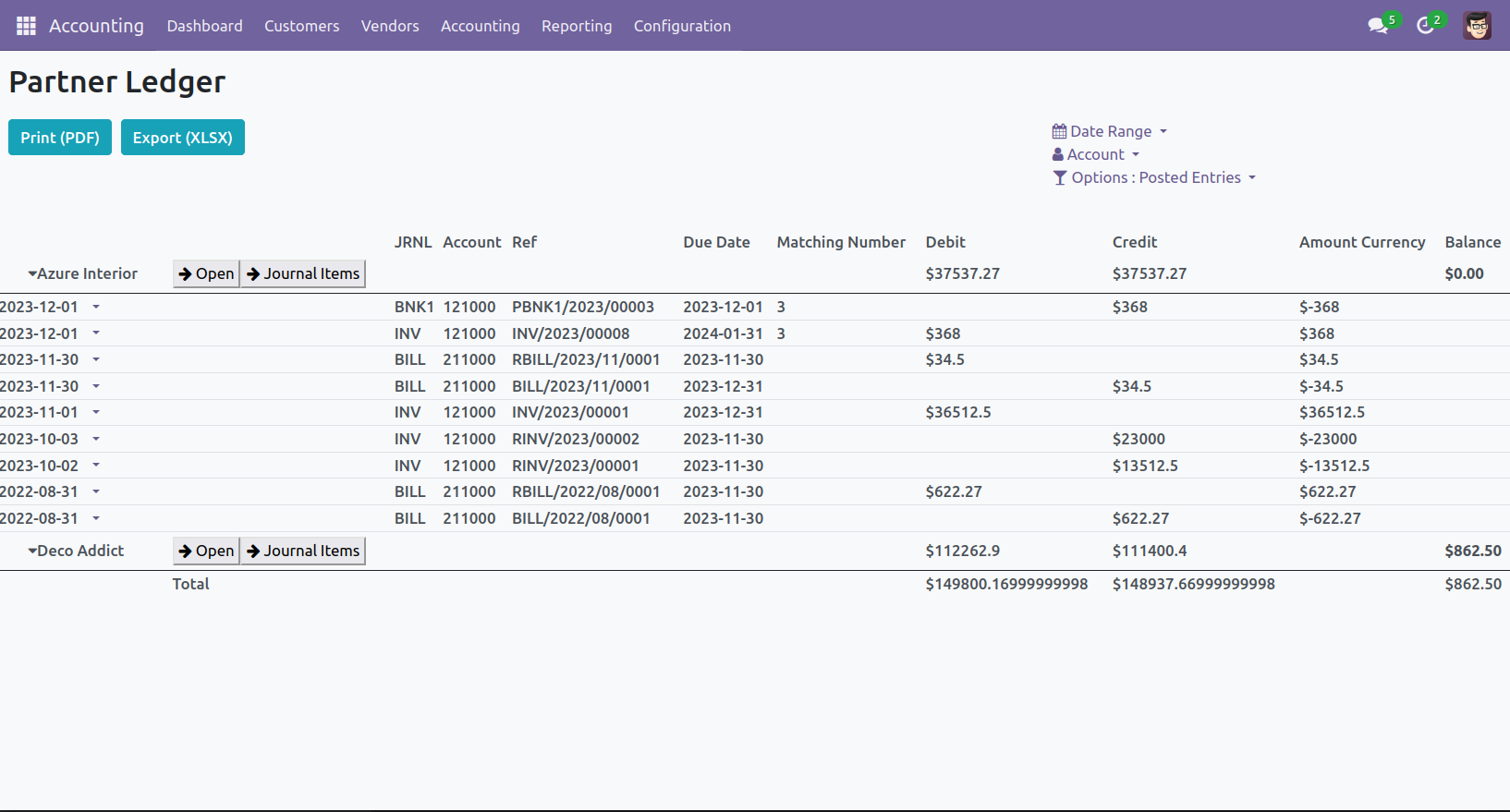Open the Options: Posted Entries dropdown
Image resolution: width=1510 pixels, height=812 pixels.
[x=1157, y=177]
